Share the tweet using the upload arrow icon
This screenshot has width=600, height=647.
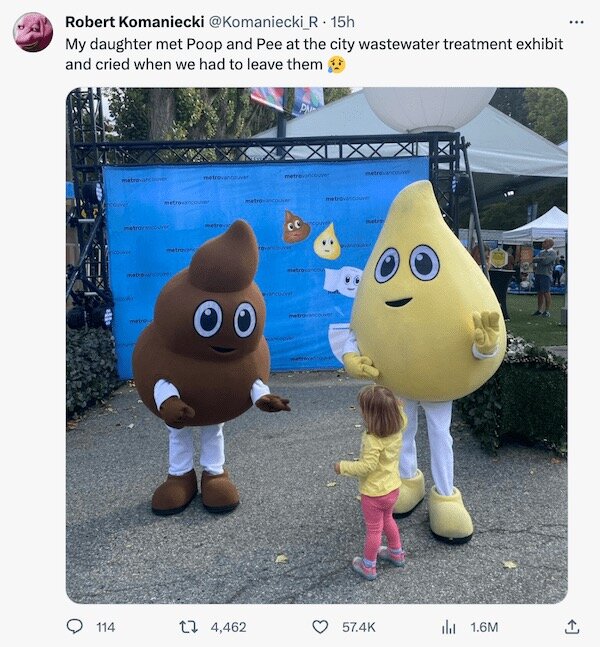tap(572, 627)
